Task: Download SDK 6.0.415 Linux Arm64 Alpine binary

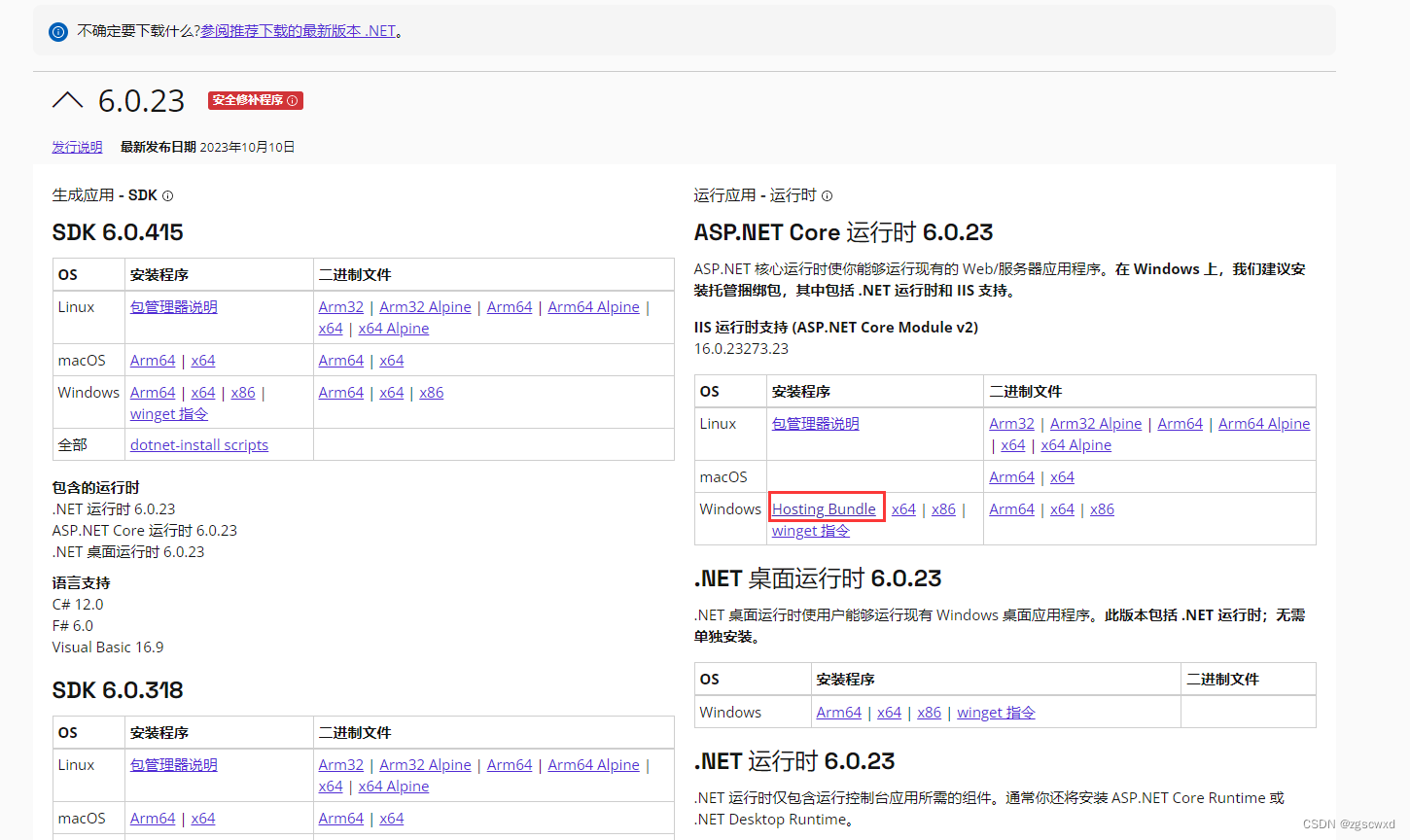Action: coord(593,306)
